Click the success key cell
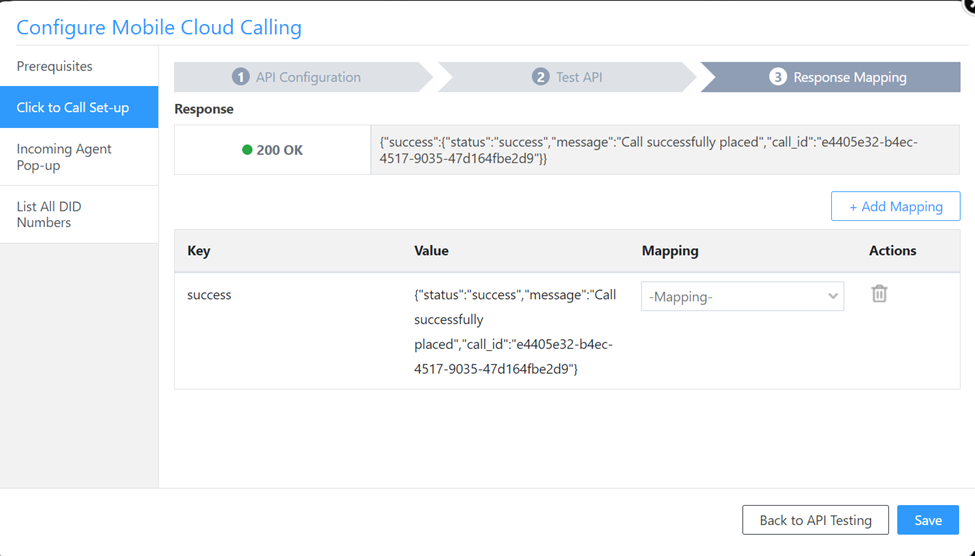 (209, 295)
